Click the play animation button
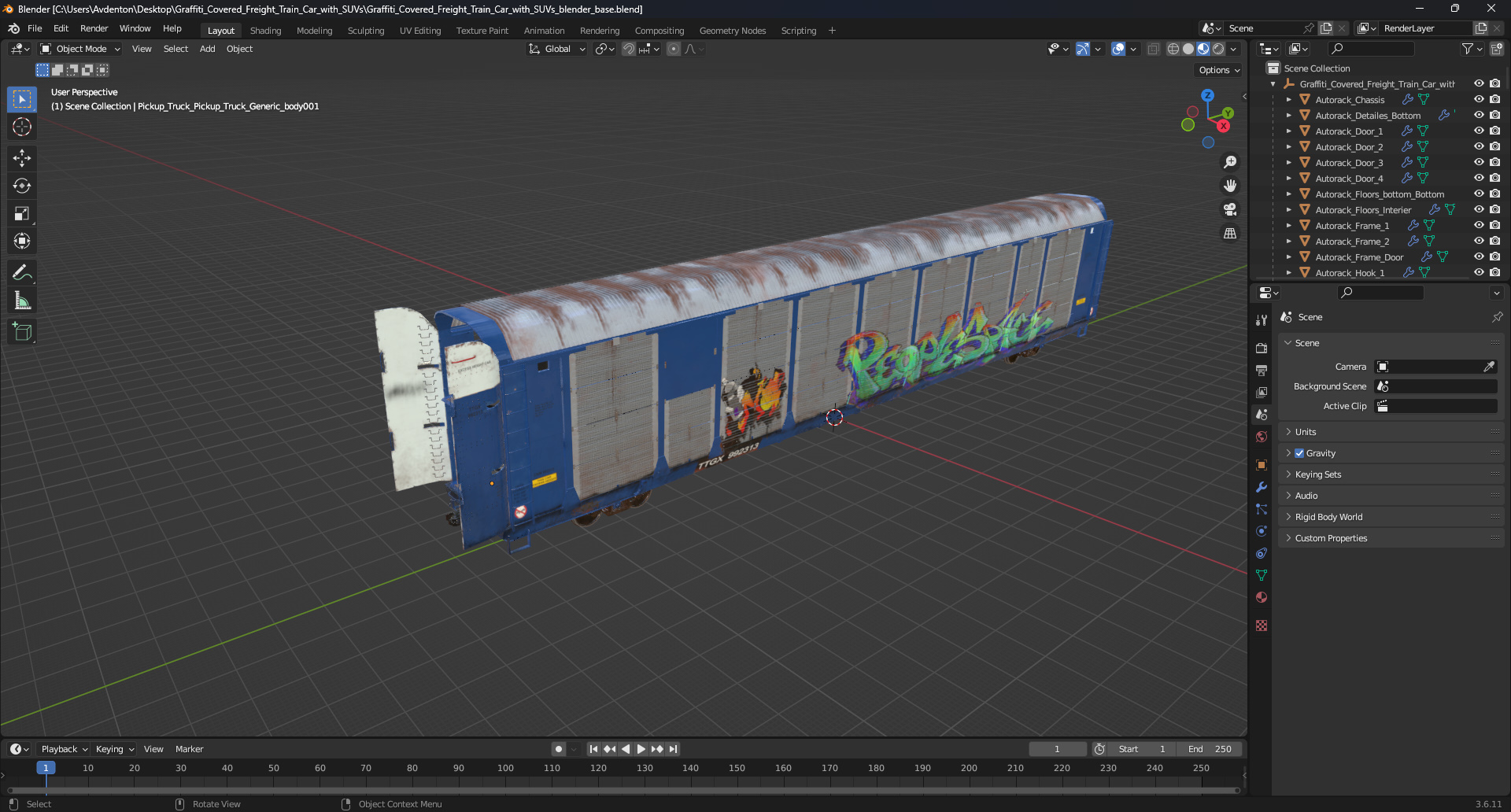The width and height of the screenshot is (1511, 812). pos(641,749)
